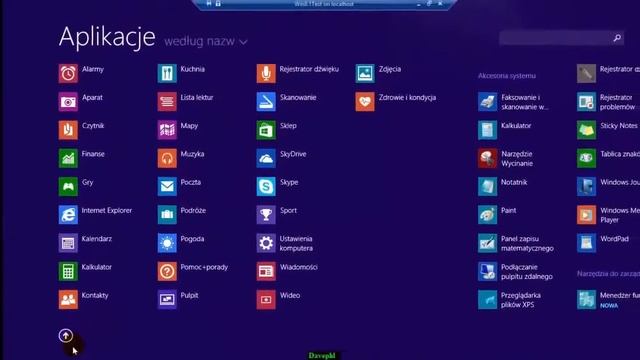Launch the Aparat camera app
Viewport: 640px width, 360px height.
[68, 102]
